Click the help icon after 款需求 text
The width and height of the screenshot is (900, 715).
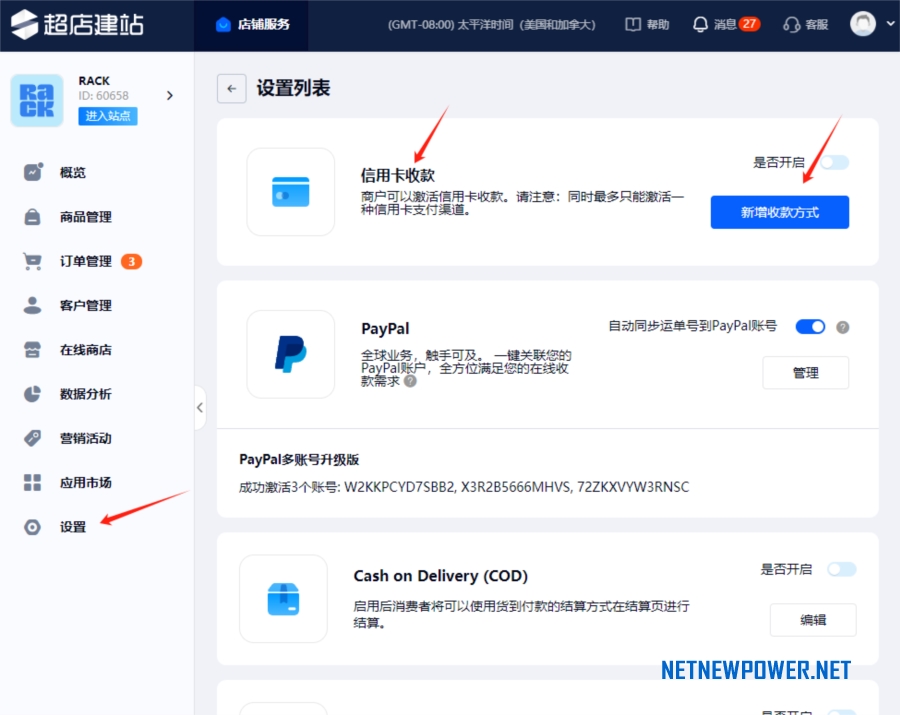point(410,381)
